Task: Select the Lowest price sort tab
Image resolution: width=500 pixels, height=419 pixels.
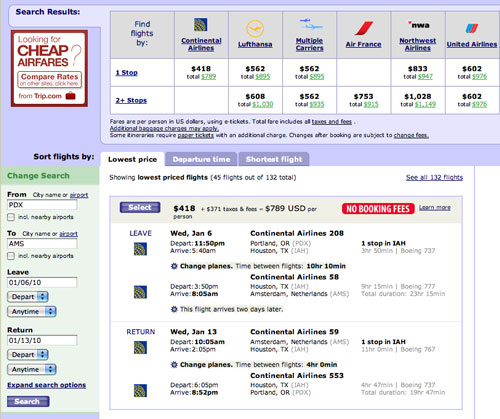Action: click(x=132, y=159)
